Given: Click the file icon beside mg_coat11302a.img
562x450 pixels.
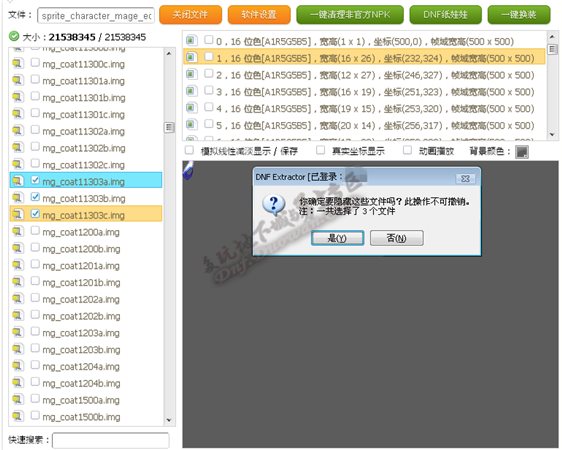Looking at the screenshot, I should [x=18, y=131].
